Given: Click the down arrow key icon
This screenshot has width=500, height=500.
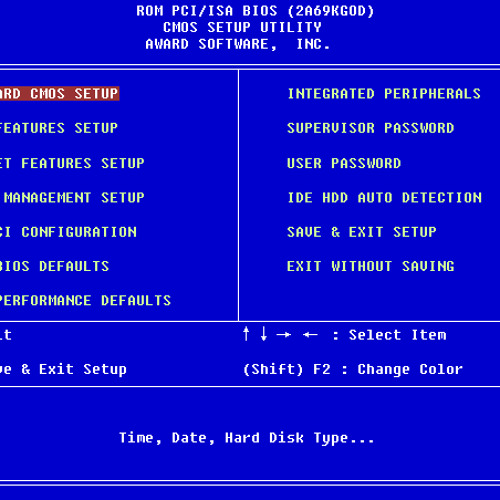Looking at the screenshot, I should [x=264, y=334].
